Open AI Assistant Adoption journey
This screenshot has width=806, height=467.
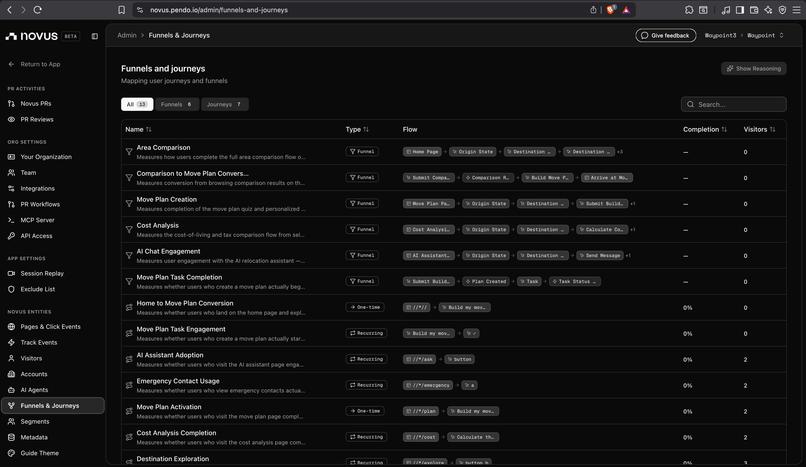coord(453,360)
